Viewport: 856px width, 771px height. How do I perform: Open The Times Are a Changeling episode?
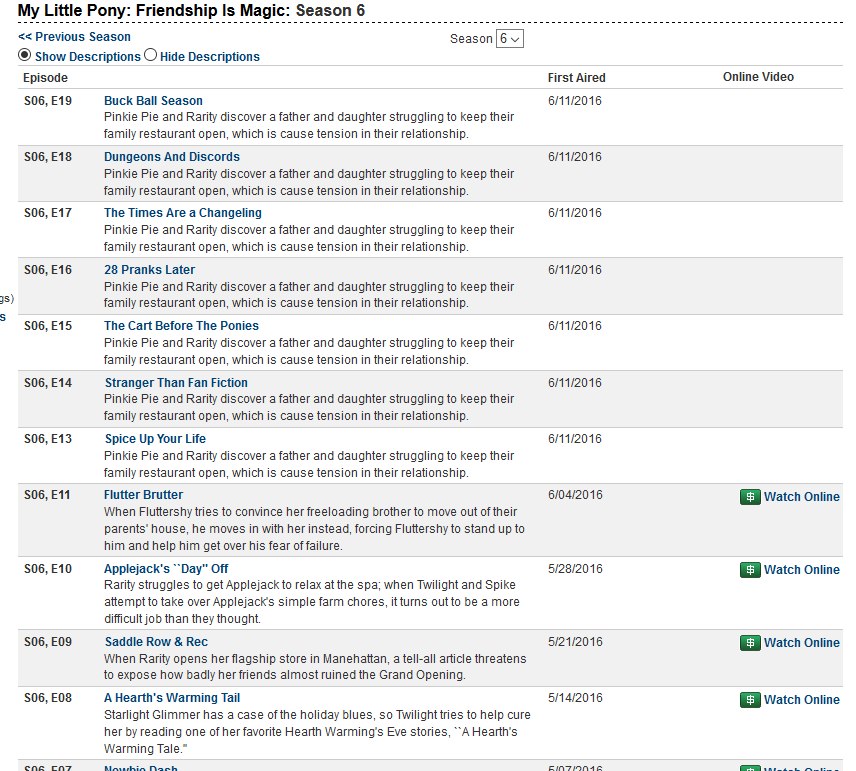coord(183,213)
